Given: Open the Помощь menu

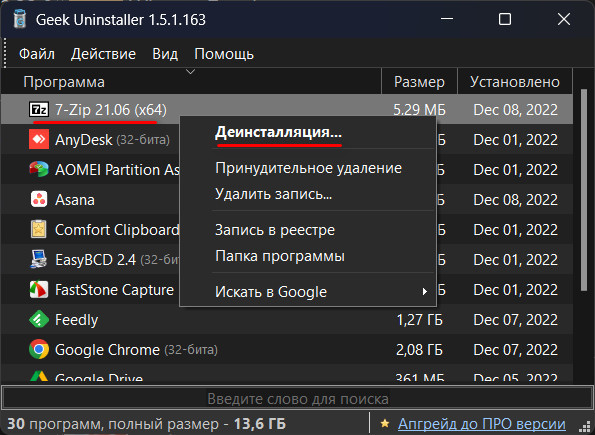Looking at the screenshot, I should [224, 54].
